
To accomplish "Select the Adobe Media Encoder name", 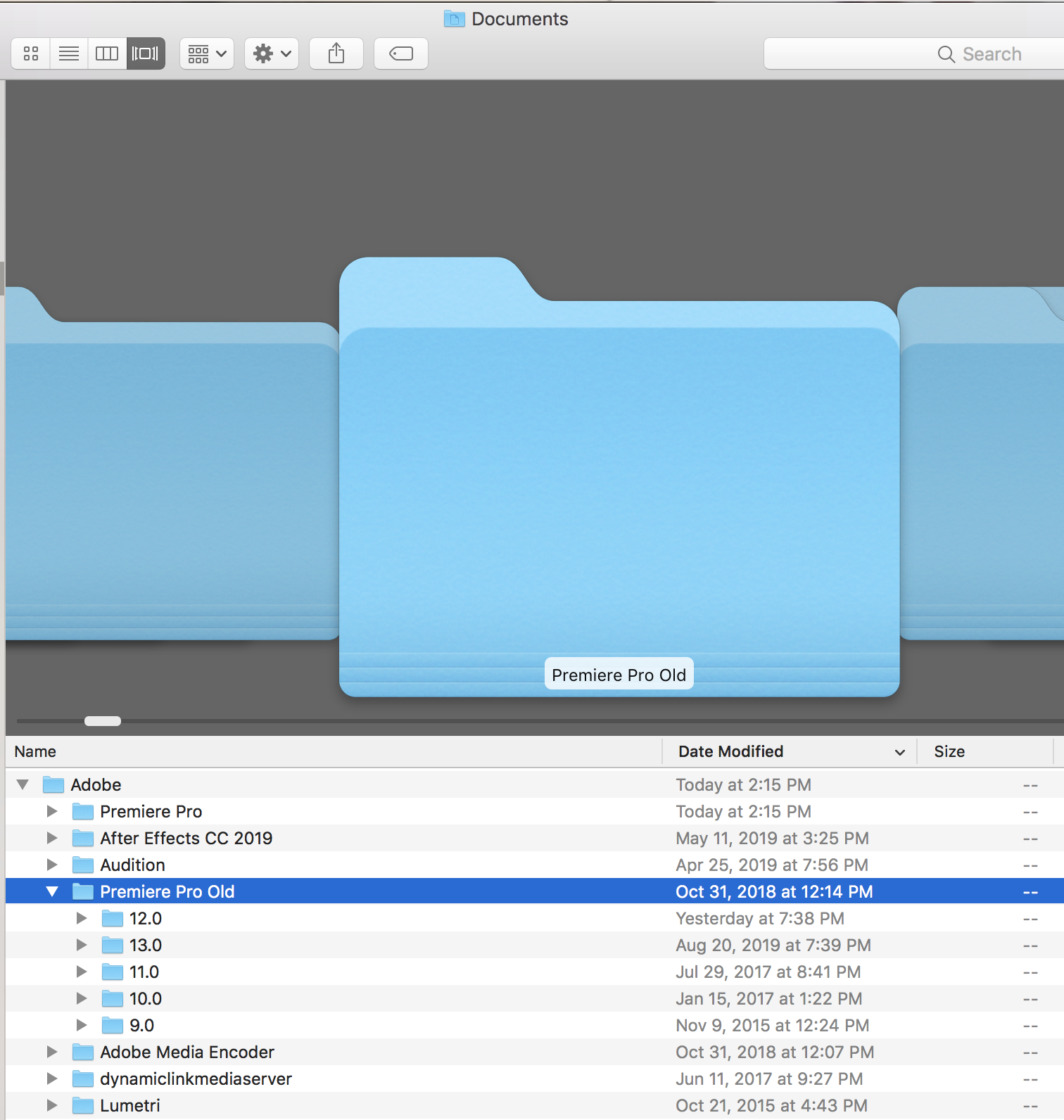I will coord(187,1052).
